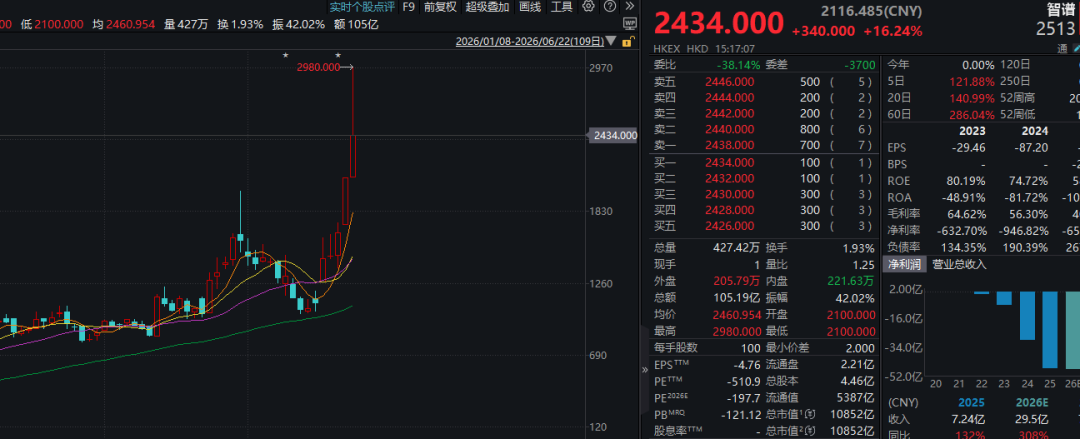This screenshot has height=439, width=1080.
Task: Select 买四 bid price 2428.000
Action: pos(729,210)
